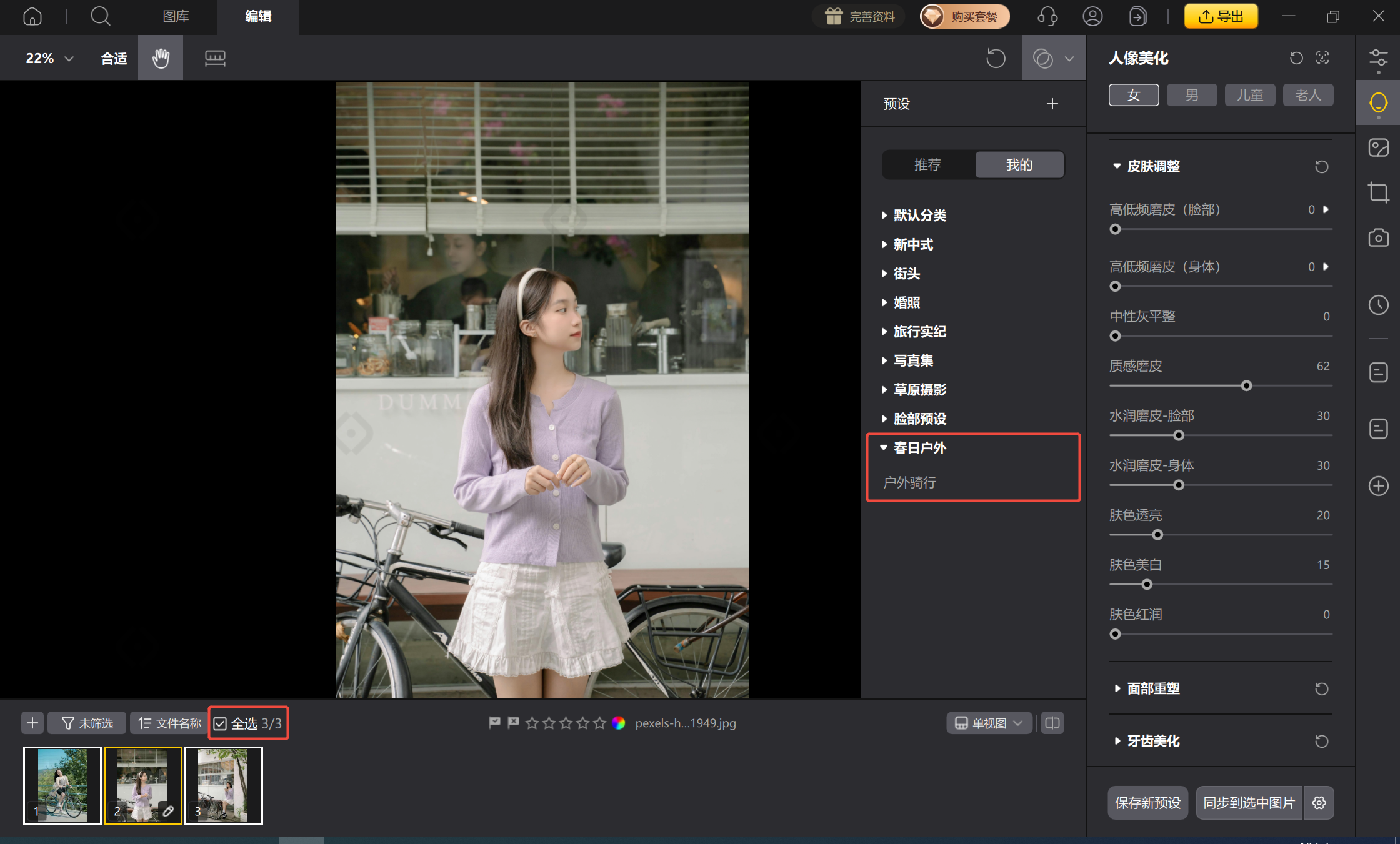Expand the 旅行实纪 preset category
The image size is (1400, 844).
(919, 332)
